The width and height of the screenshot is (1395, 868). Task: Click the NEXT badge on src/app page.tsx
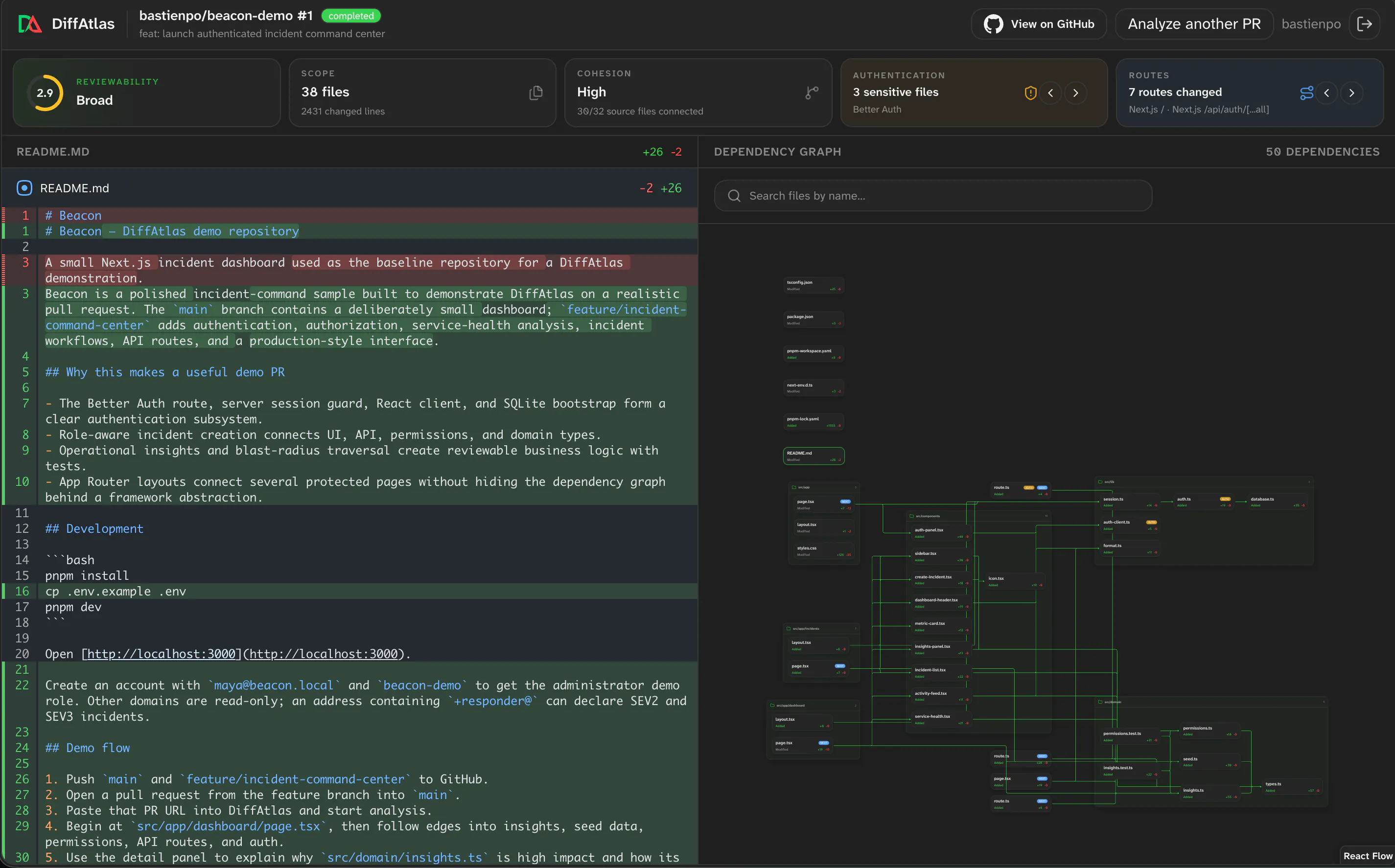tap(845, 502)
